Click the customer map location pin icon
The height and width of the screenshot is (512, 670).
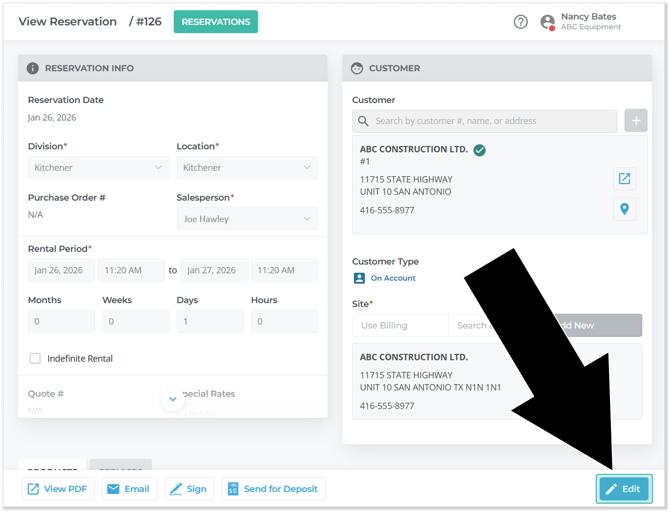coord(624,209)
